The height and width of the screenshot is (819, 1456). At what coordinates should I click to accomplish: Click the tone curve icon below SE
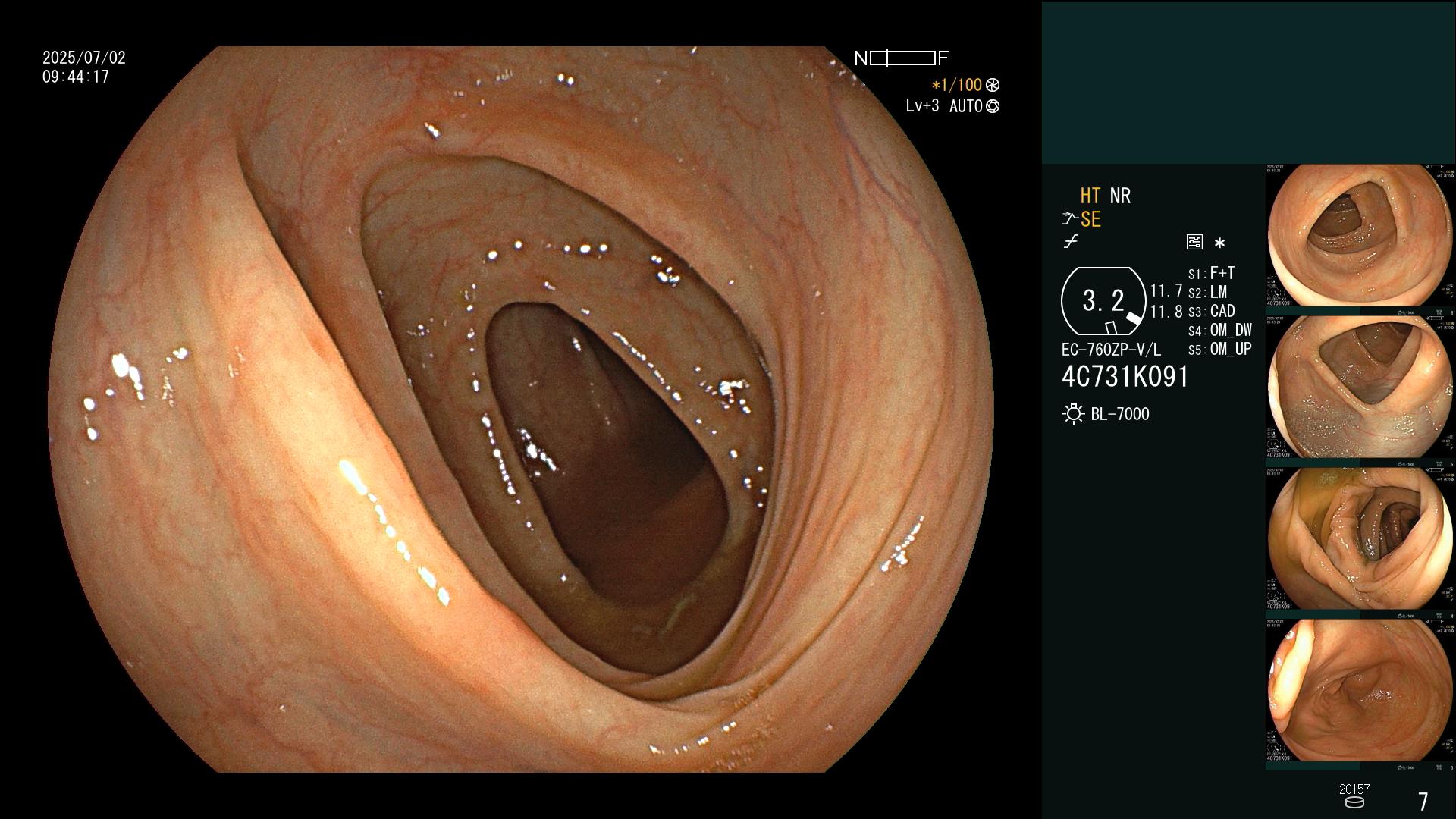pyautogui.click(x=1071, y=242)
